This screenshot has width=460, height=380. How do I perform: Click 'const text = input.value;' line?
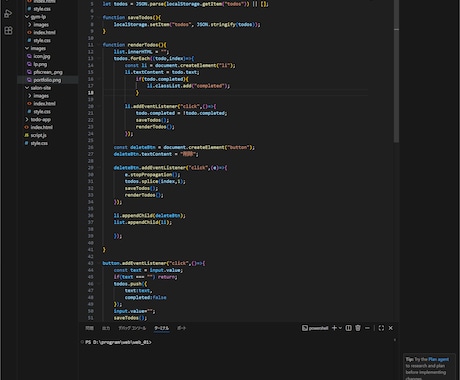[148, 270]
